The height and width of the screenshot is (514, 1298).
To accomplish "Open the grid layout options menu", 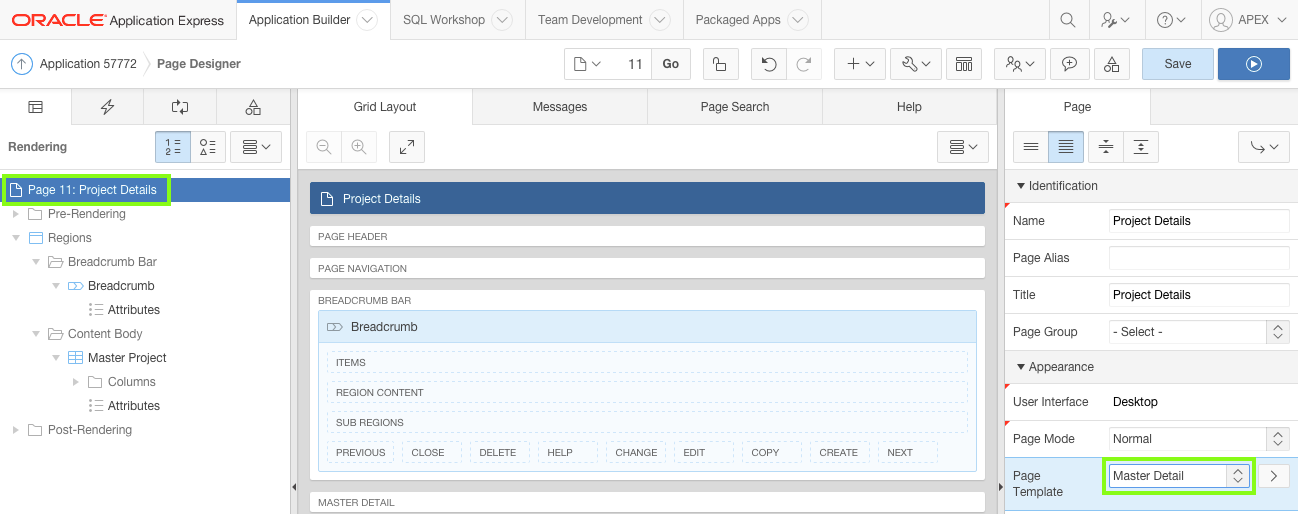I will [963, 147].
